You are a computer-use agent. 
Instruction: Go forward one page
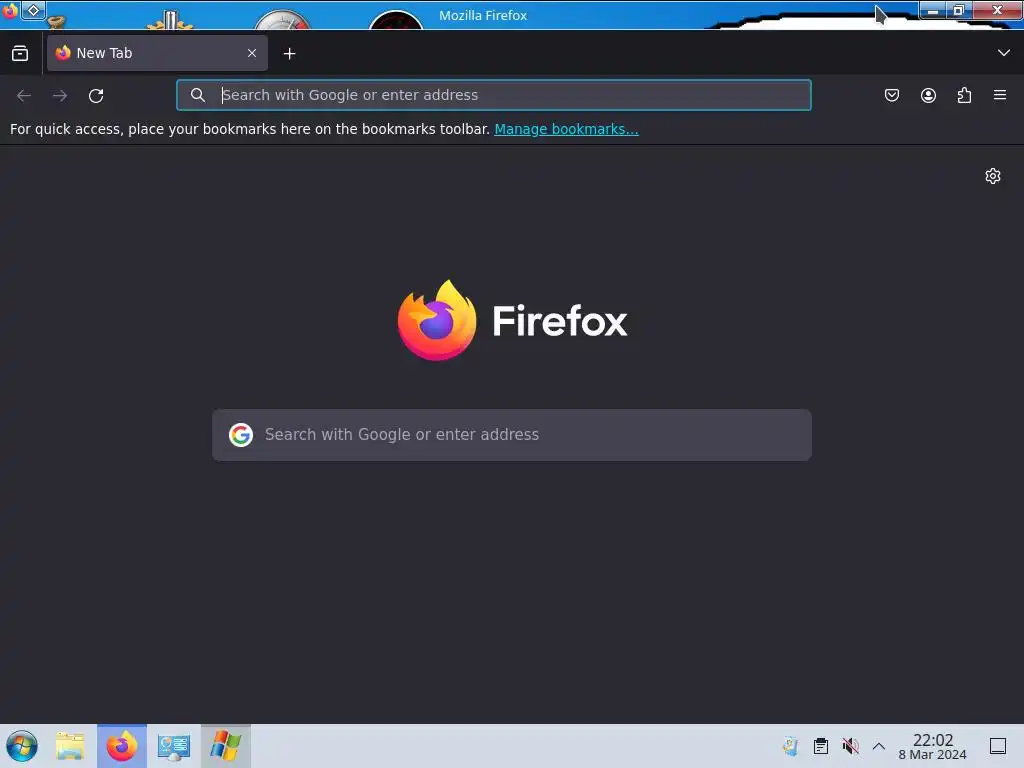coord(60,95)
